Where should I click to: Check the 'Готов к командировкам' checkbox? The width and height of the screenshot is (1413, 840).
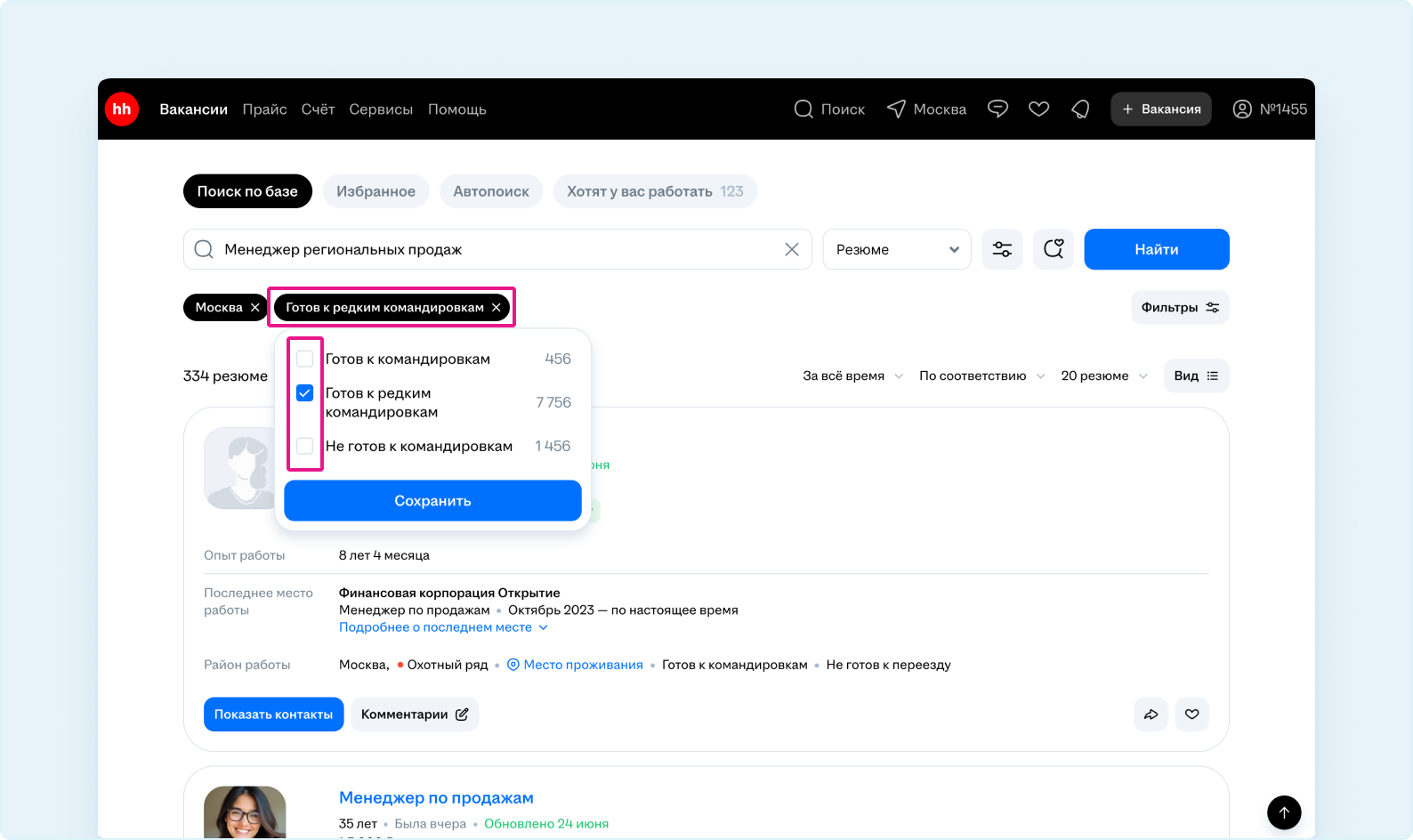[x=305, y=359]
